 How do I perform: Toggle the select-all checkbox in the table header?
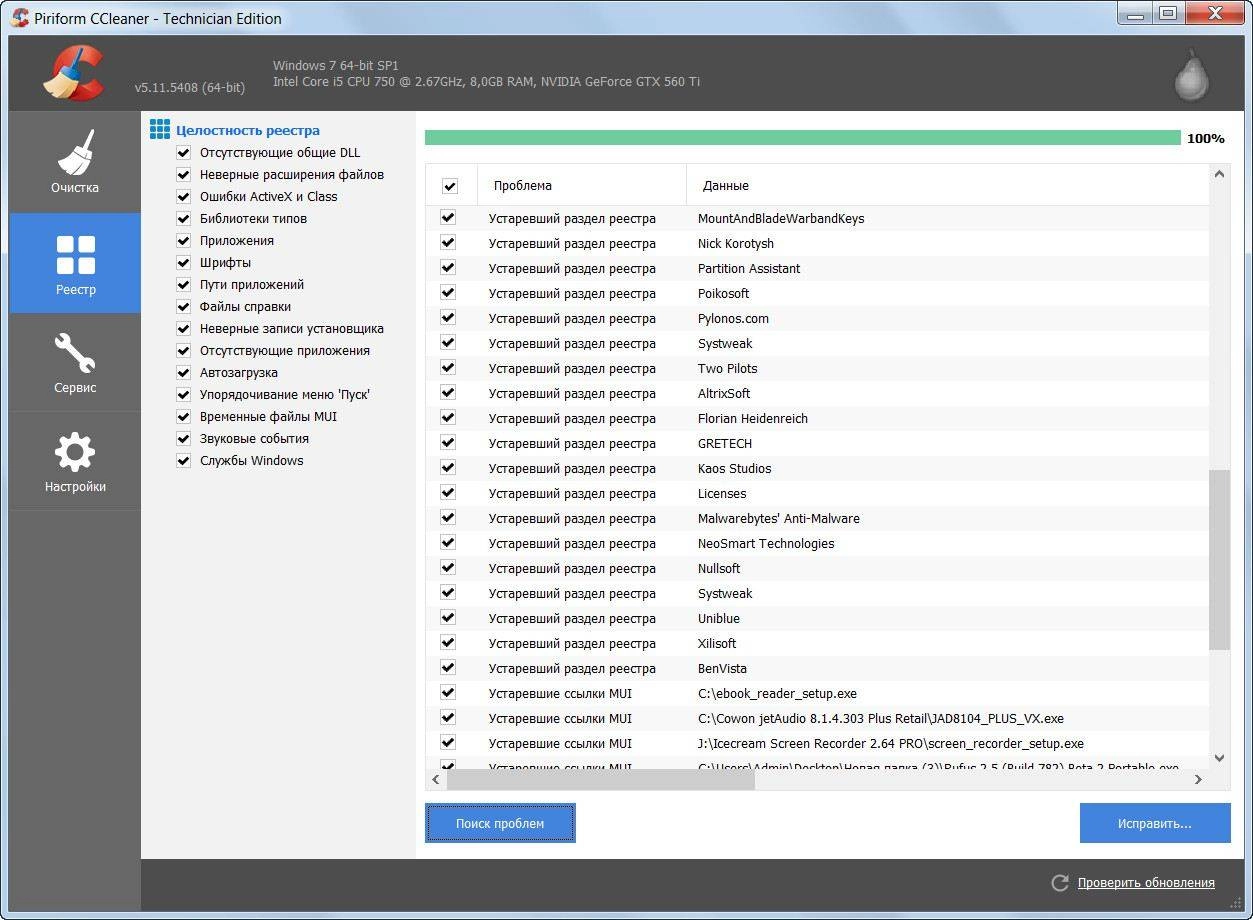pos(450,186)
